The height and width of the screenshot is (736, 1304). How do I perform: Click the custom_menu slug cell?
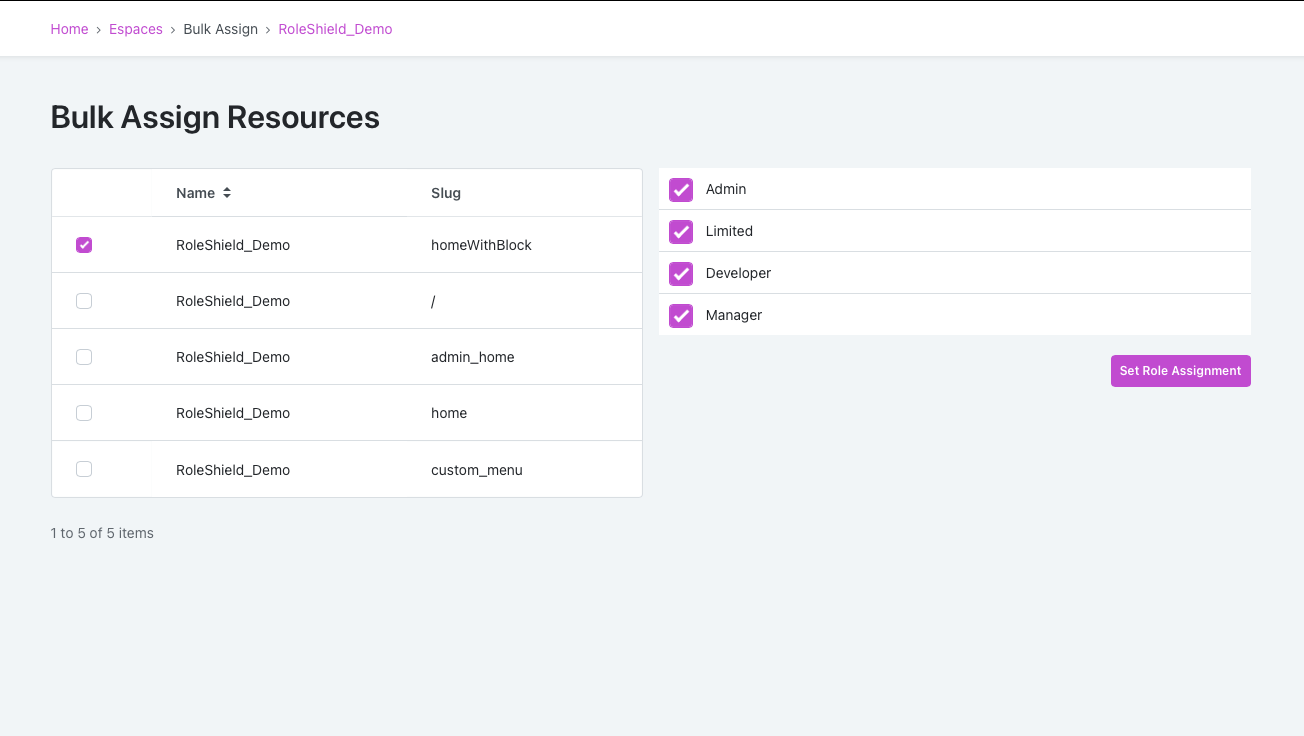tap(477, 470)
